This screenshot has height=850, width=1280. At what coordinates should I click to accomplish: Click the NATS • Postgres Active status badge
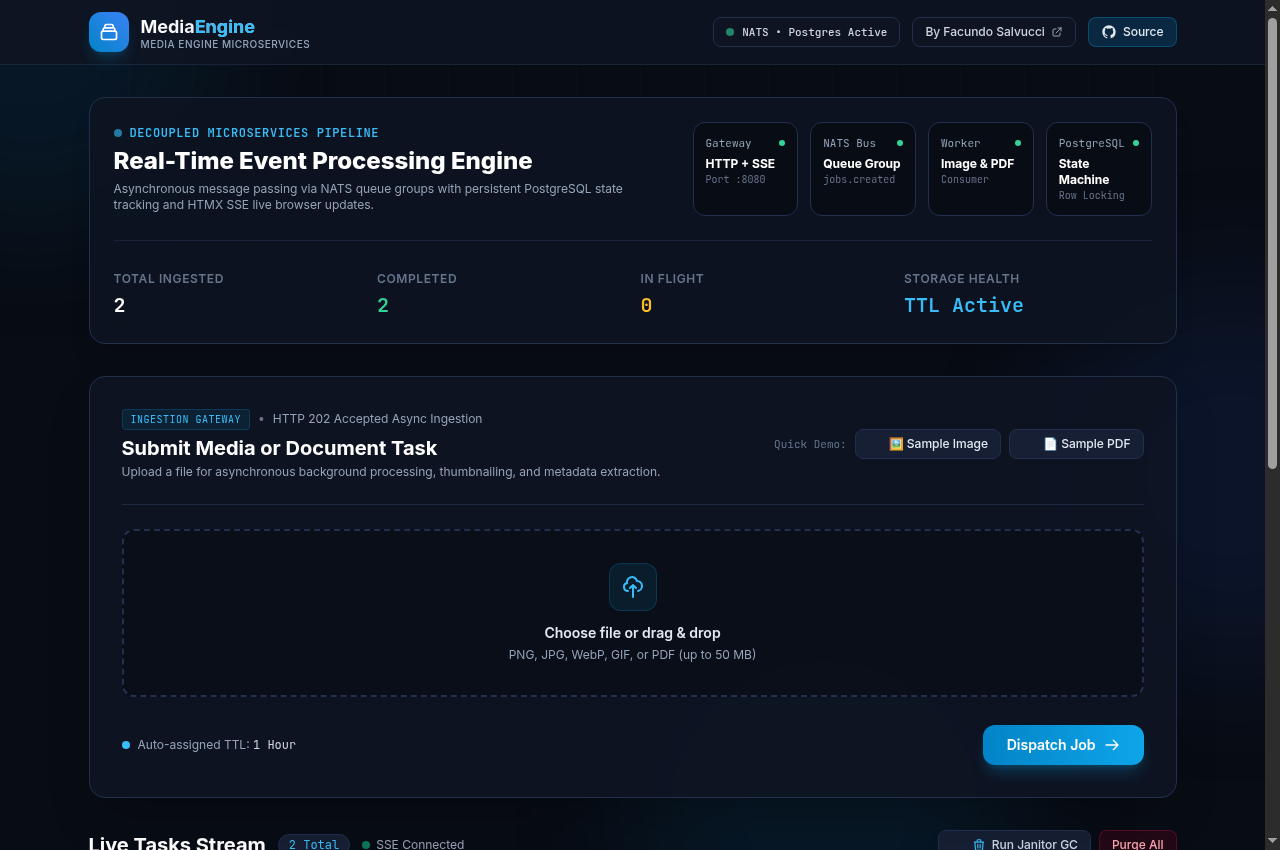point(806,32)
